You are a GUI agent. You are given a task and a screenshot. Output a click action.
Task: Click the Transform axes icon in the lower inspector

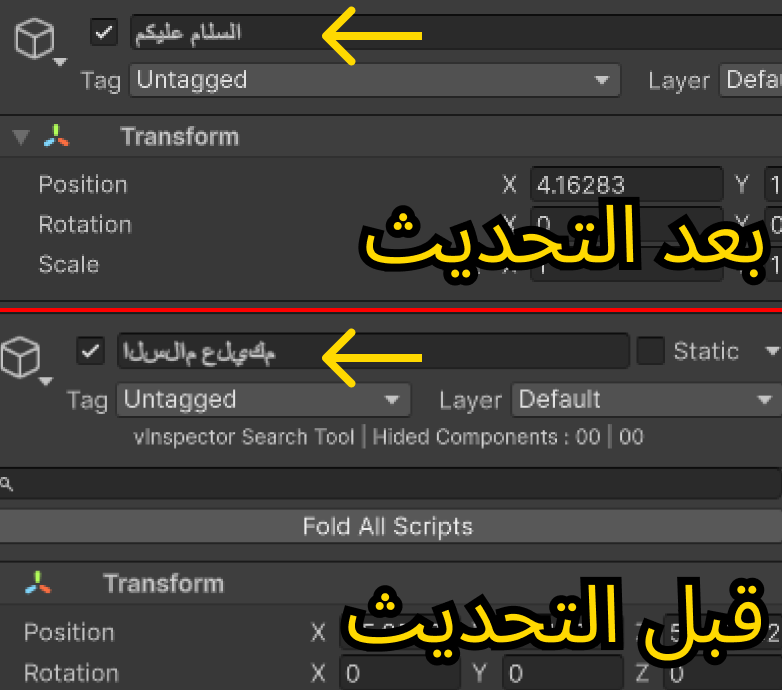(x=38, y=583)
